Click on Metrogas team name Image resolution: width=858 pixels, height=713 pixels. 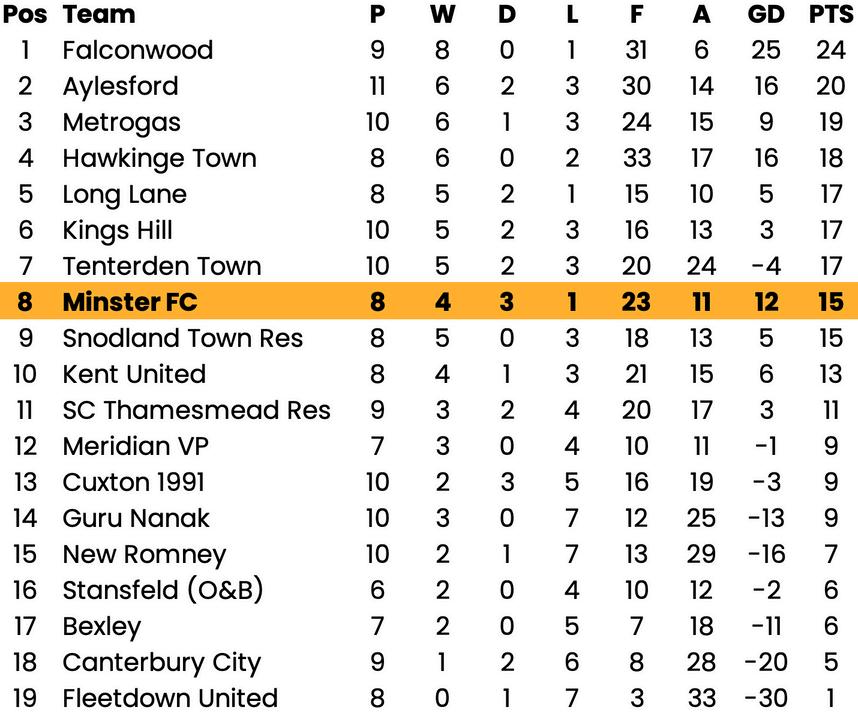pos(121,122)
